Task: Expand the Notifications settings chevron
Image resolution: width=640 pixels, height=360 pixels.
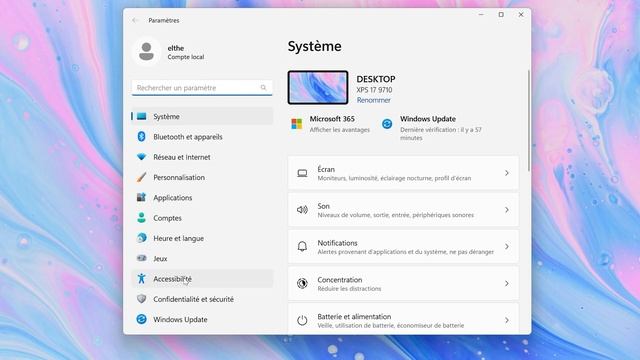Action: pyautogui.click(x=507, y=247)
